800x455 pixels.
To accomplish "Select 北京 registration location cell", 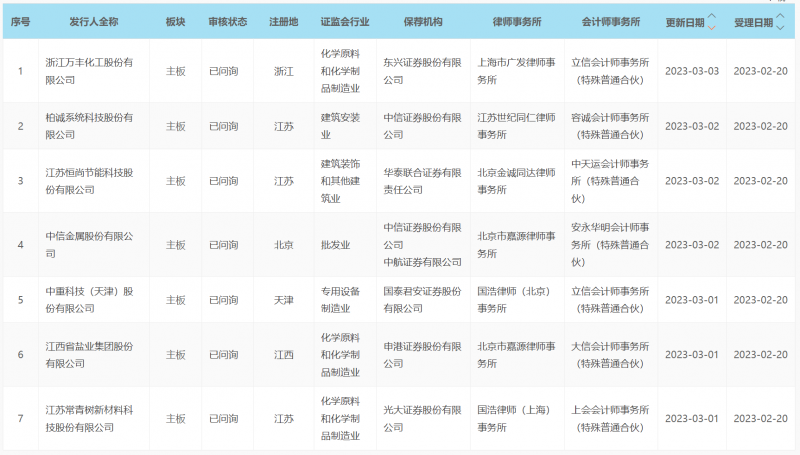I will [x=284, y=245].
